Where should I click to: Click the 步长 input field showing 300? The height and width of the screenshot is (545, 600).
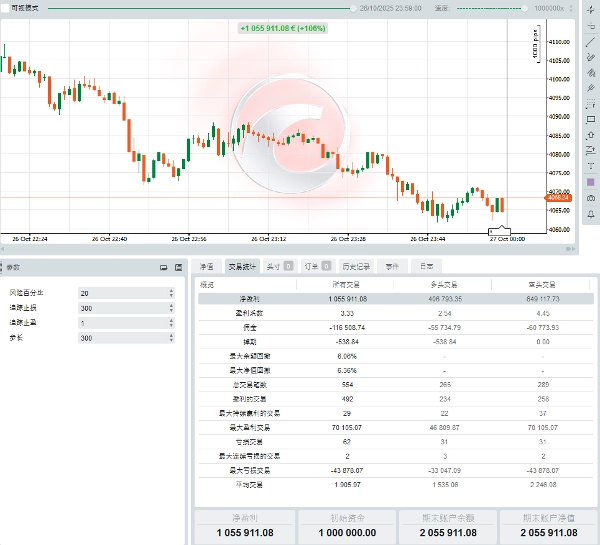tap(126, 338)
